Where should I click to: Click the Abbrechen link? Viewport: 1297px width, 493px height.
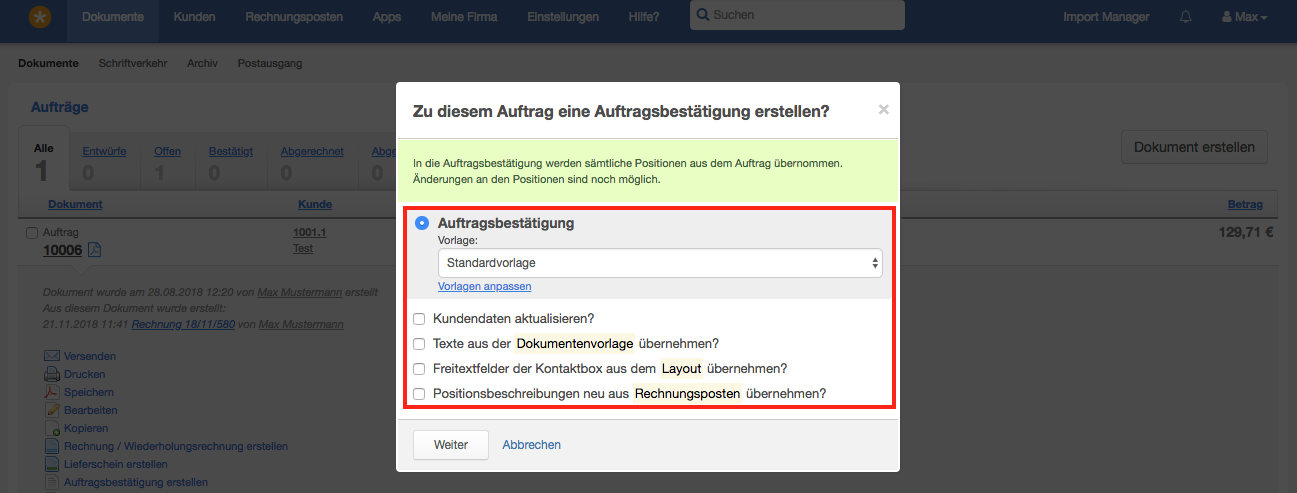coord(531,445)
